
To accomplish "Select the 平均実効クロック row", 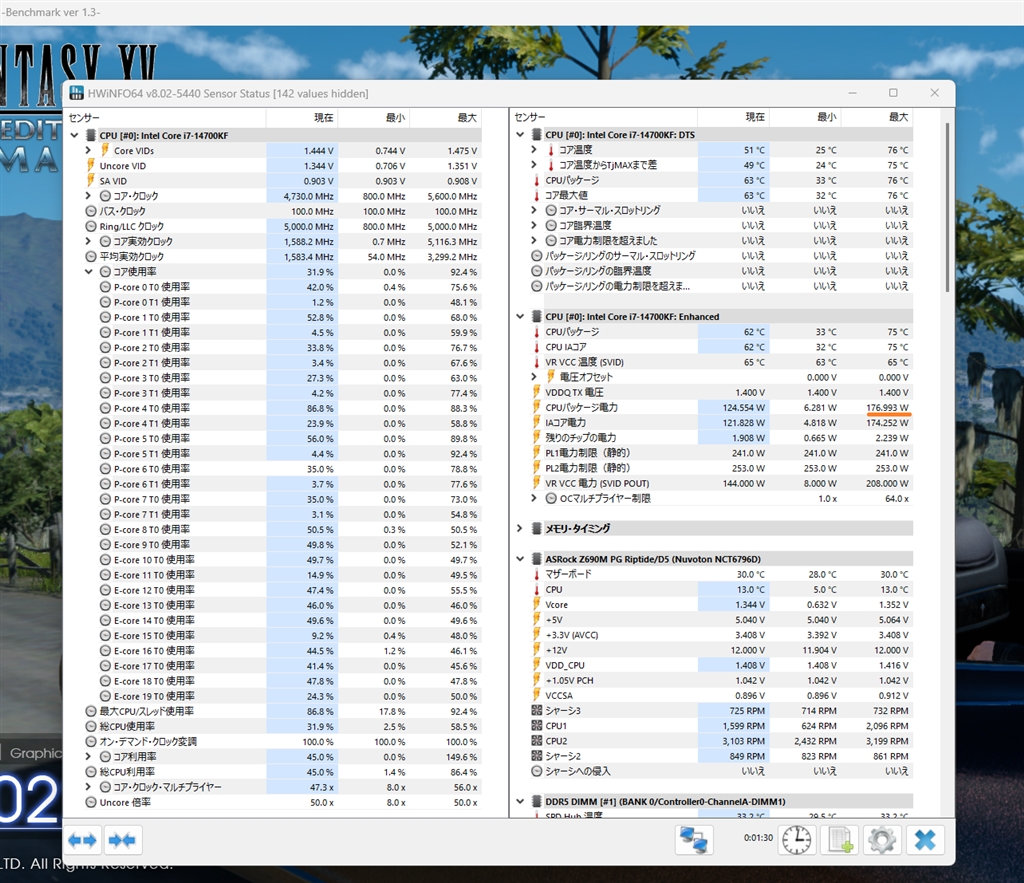I will [274, 257].
